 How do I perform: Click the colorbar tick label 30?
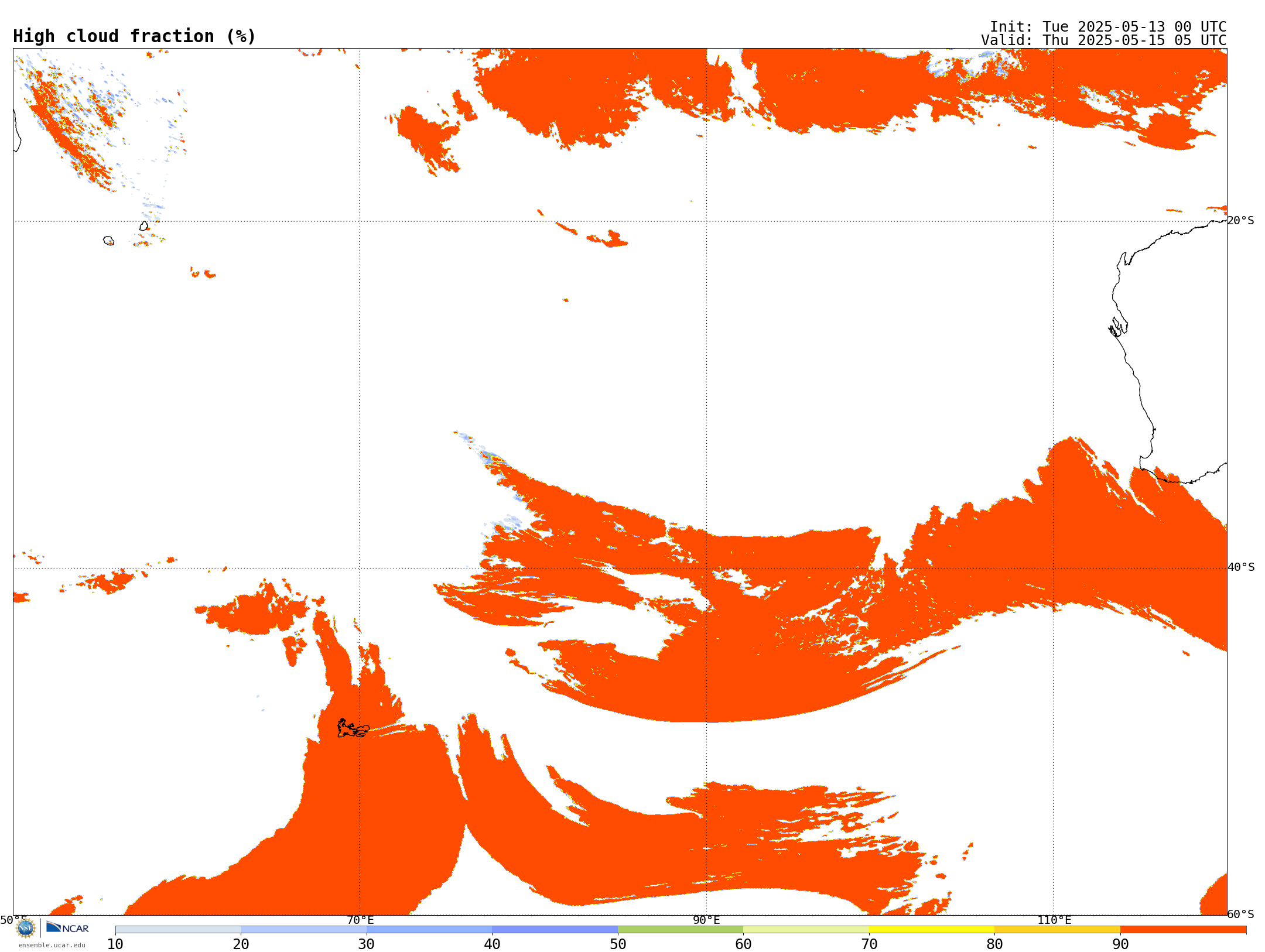coord(367,944)
